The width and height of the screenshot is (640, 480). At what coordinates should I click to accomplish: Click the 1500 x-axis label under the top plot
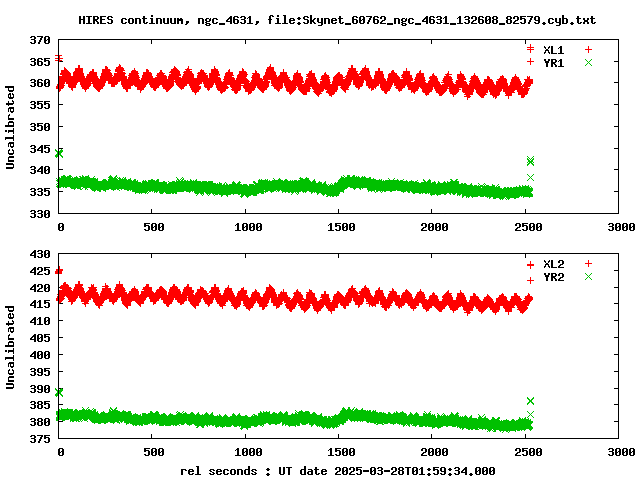[x=341, y=227]
